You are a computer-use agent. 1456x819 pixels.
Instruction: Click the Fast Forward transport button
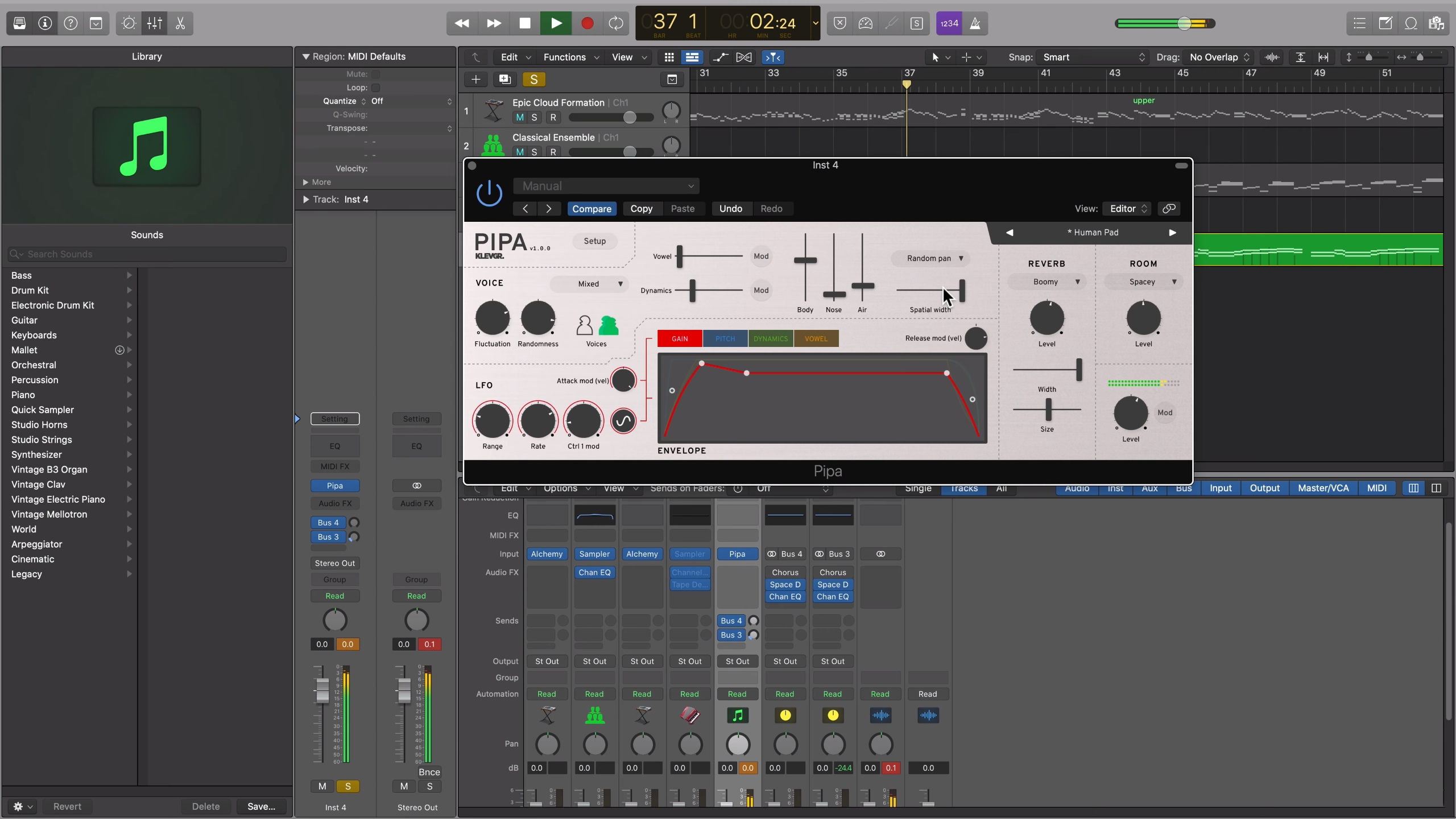coord(494,23)
